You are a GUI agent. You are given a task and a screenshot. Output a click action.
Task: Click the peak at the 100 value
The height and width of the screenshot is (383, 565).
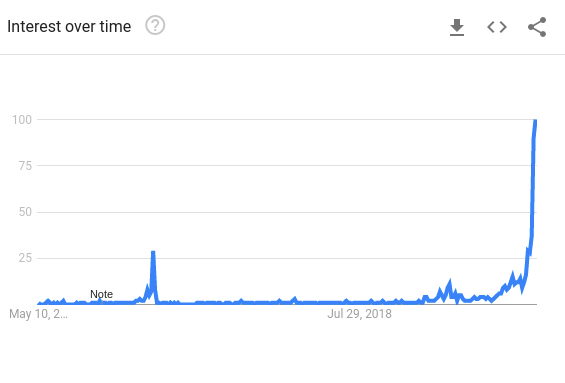[535, 121]
